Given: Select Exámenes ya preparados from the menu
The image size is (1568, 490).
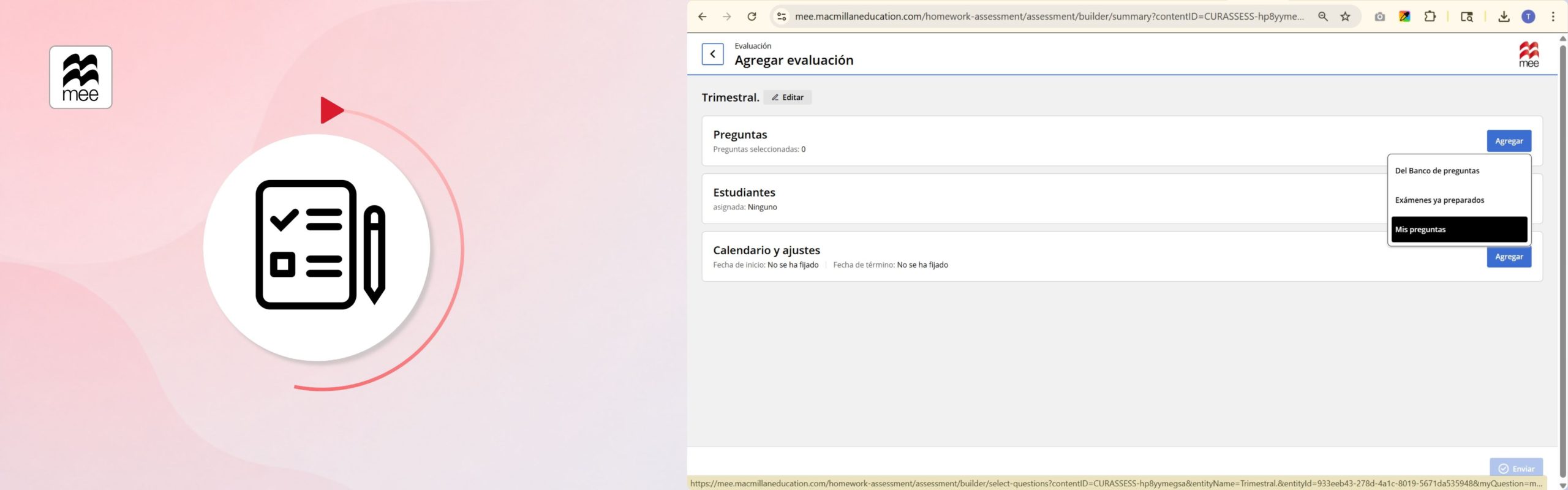Looking at the screenshot, I should coord(1459,200).
